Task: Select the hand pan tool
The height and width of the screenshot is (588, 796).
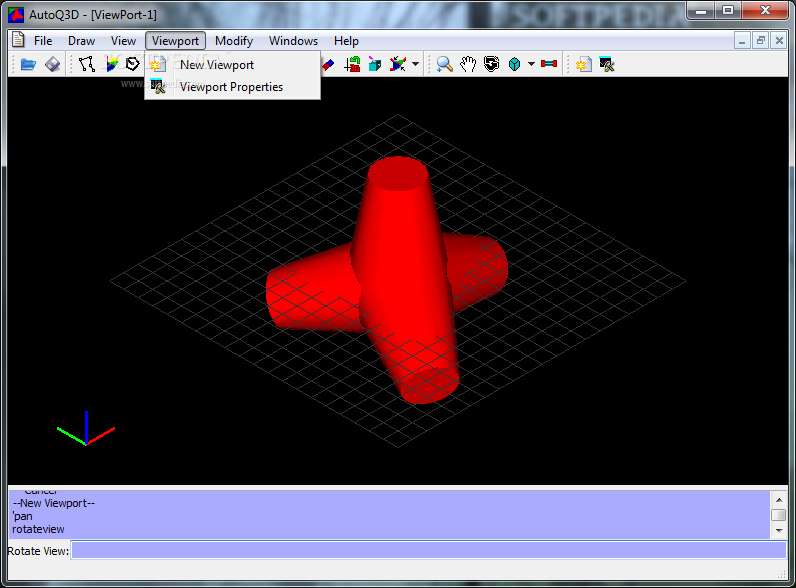Action: point(468,64)
